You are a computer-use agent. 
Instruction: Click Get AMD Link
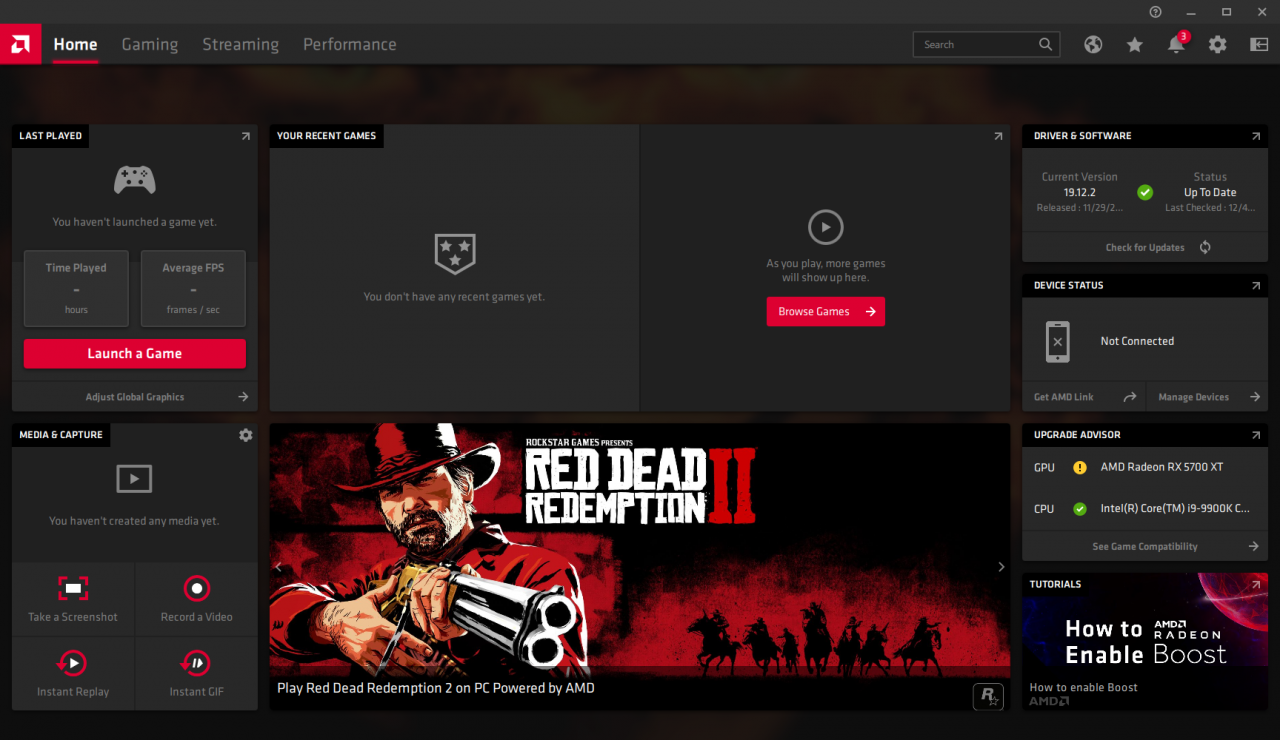click(1084, 397)
